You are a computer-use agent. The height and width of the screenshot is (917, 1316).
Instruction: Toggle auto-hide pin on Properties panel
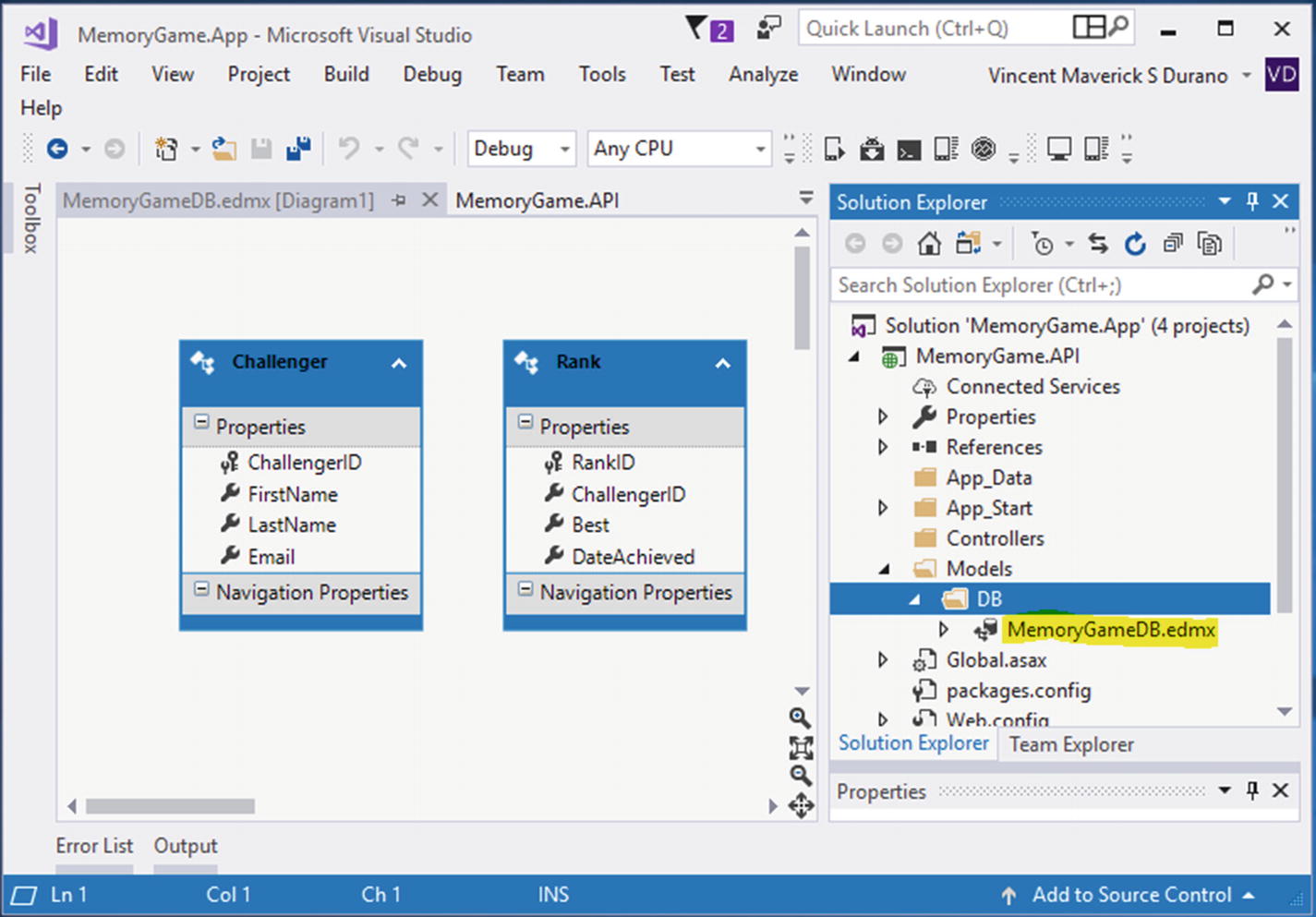pyautogui.click(x=1252, y=790)
